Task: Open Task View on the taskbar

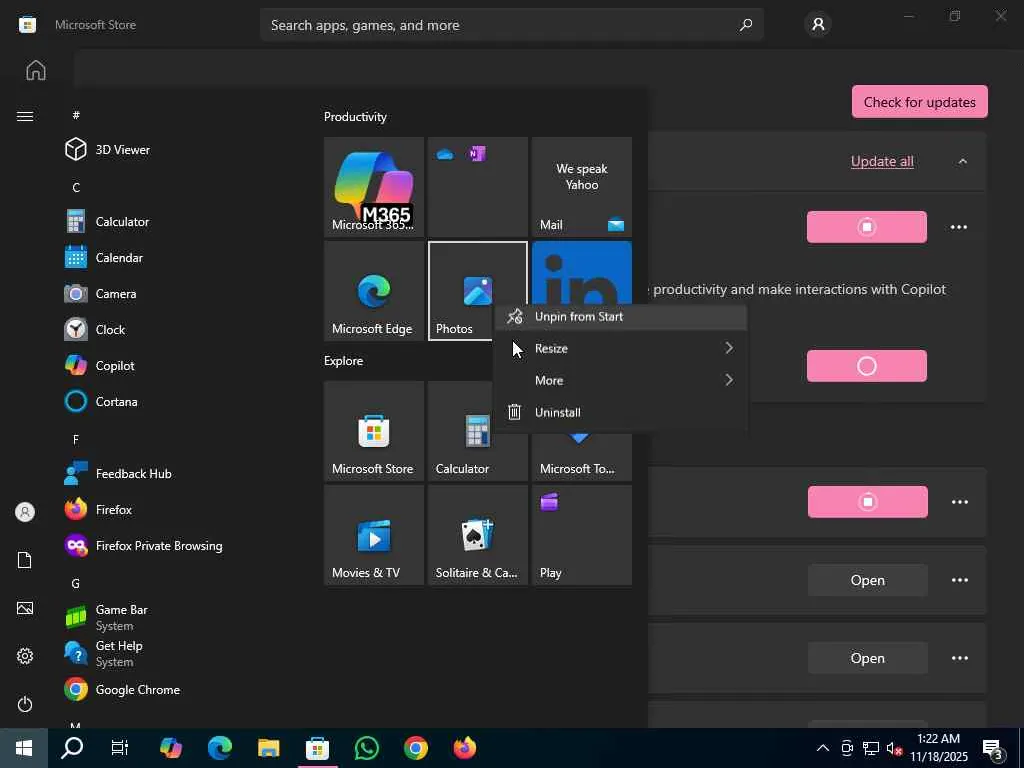Action: 120,748
